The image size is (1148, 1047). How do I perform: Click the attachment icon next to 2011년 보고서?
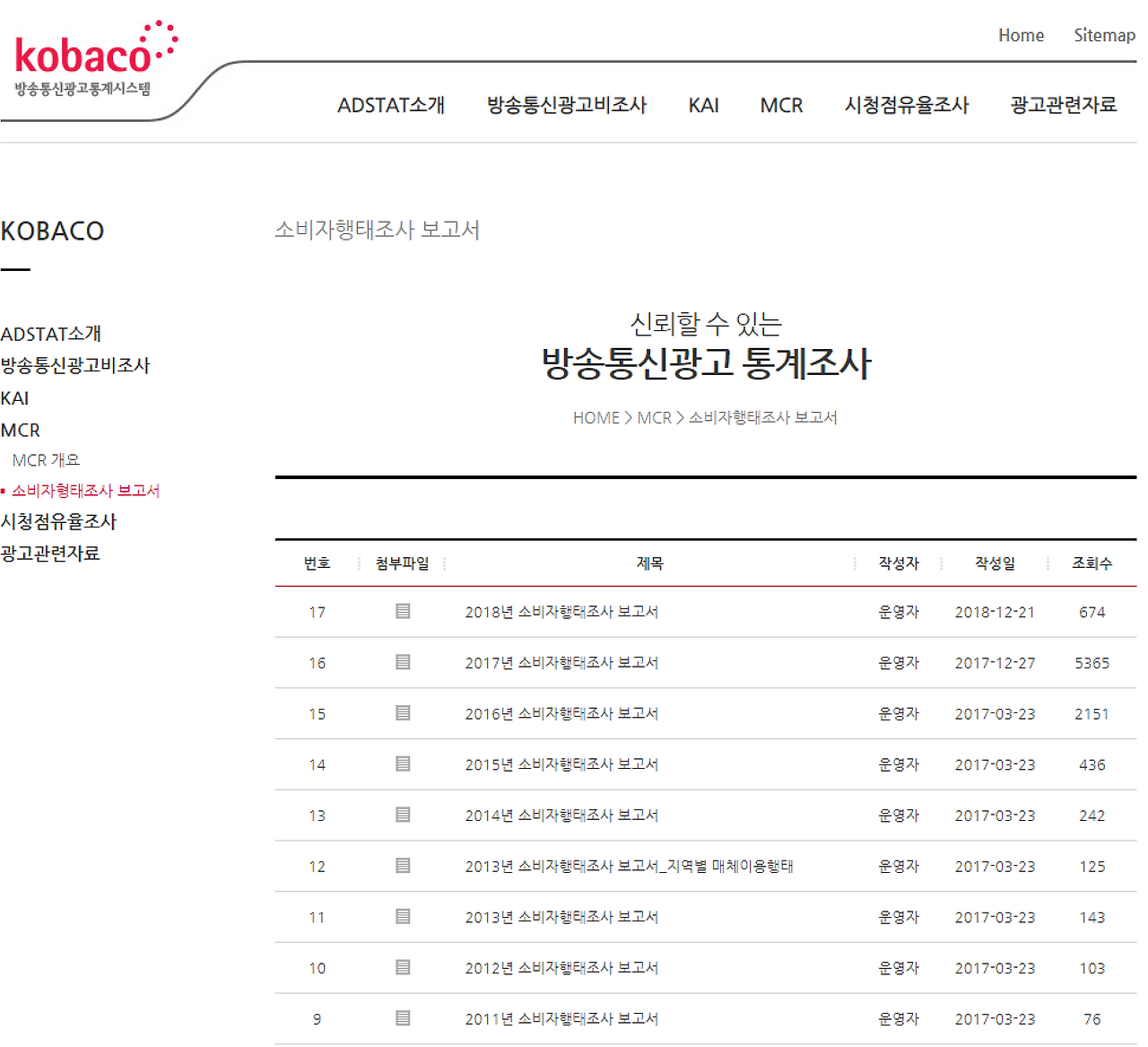[x=402, y=1019]
